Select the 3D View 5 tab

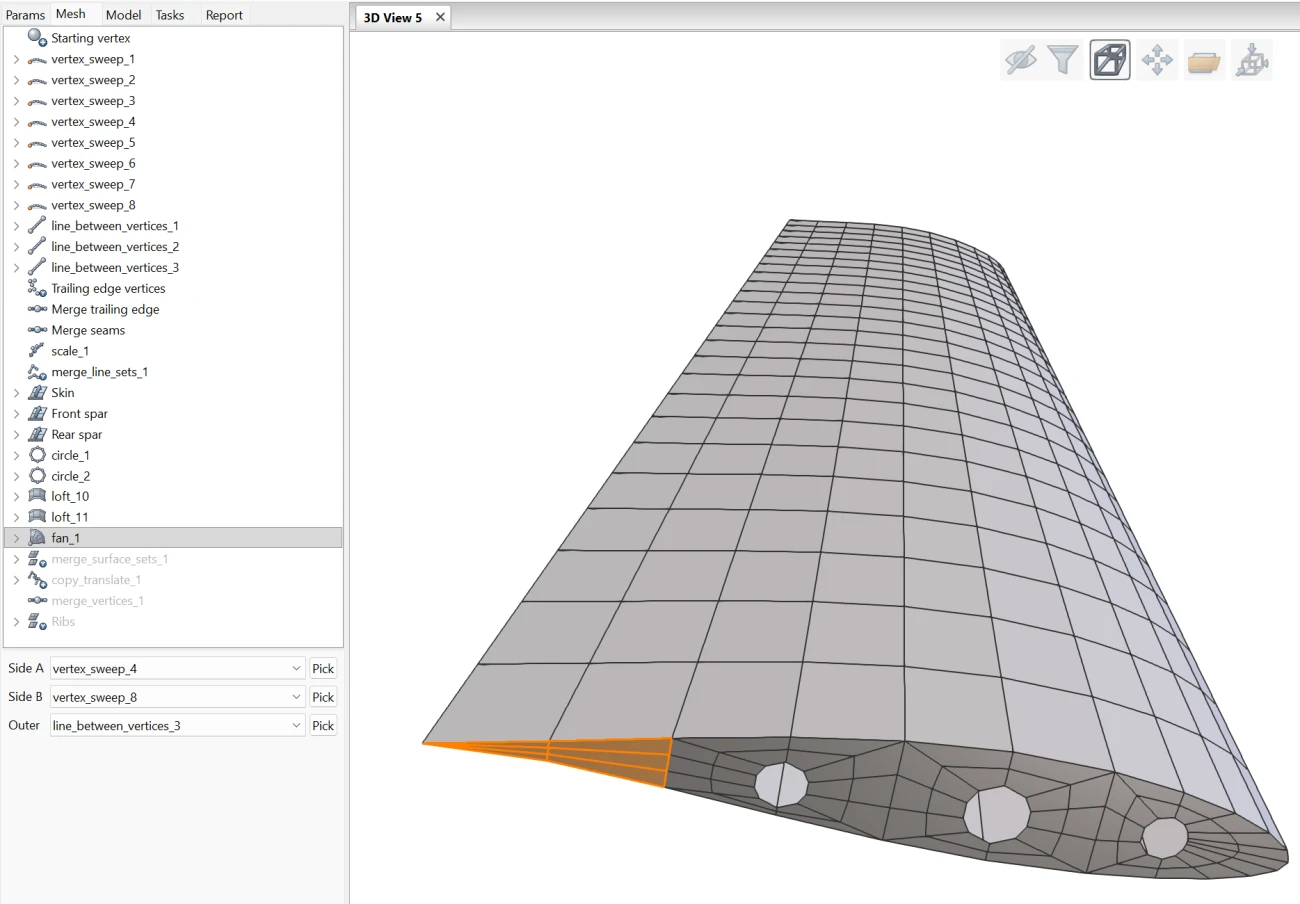click(x=404, y=17)
